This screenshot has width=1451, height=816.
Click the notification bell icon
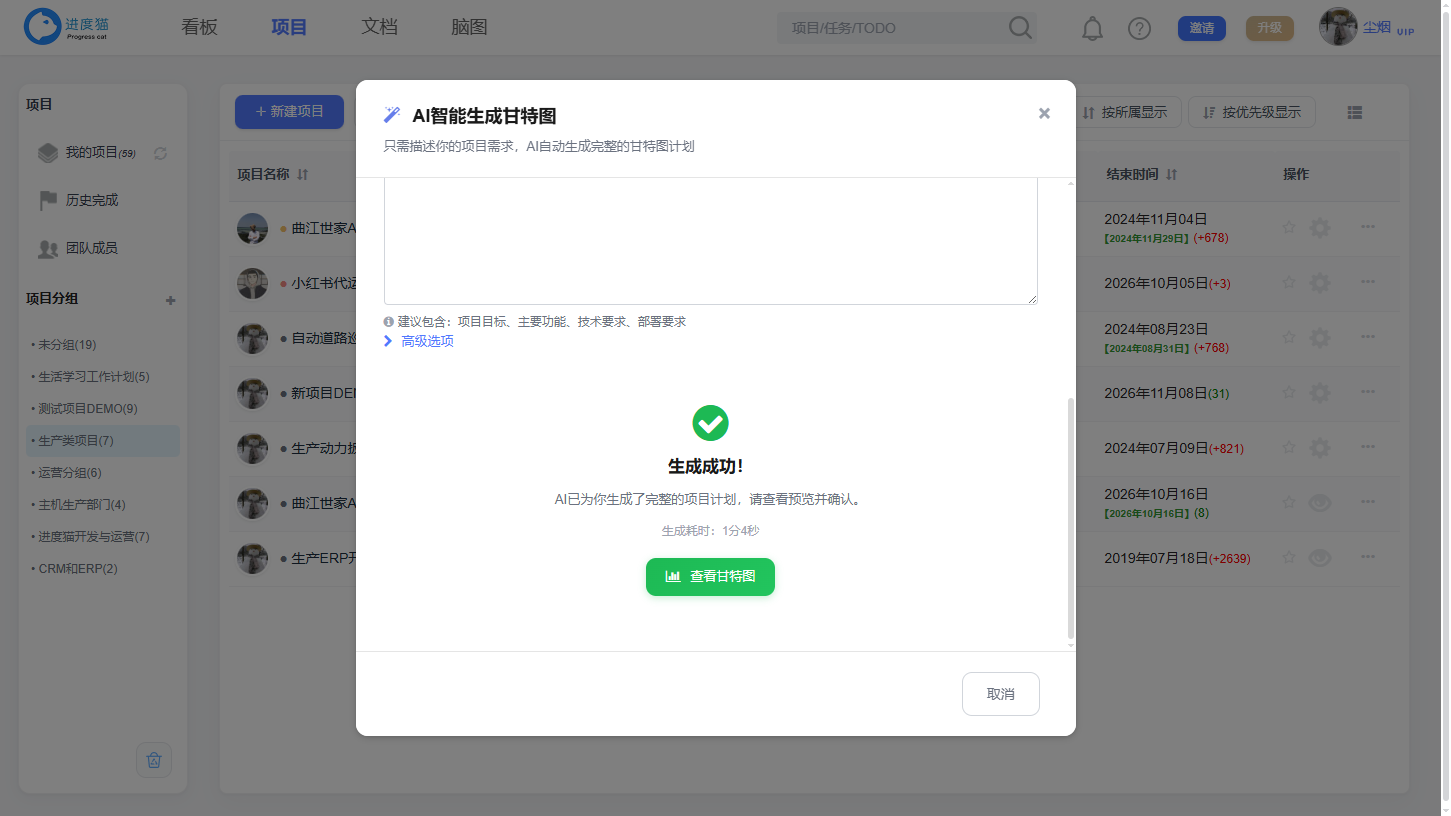(x=1092, y=29)
